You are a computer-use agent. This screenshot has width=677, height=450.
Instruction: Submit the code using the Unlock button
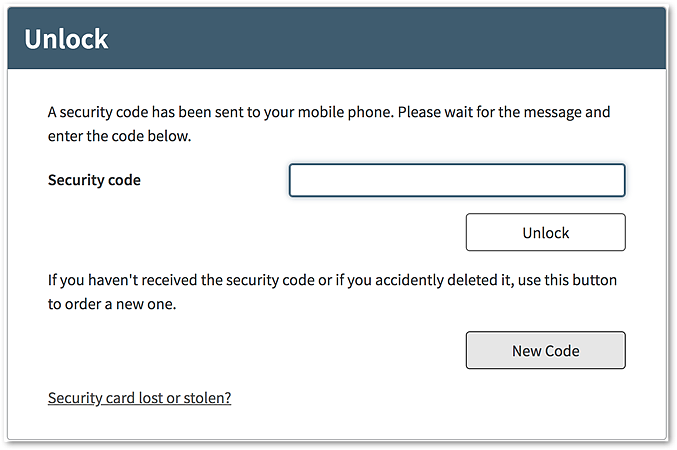545,233
